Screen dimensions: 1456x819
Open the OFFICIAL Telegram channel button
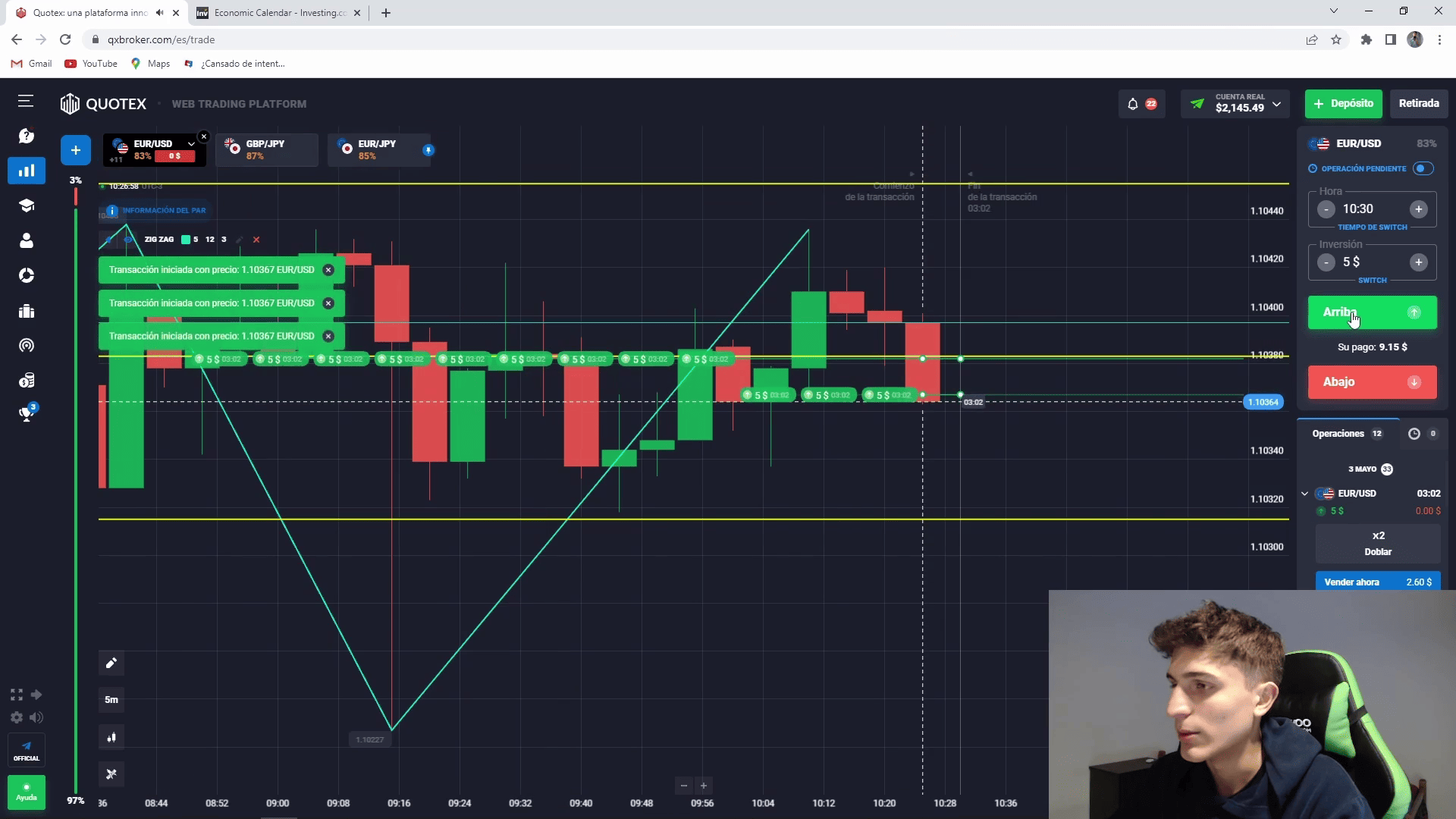[27, 750]
